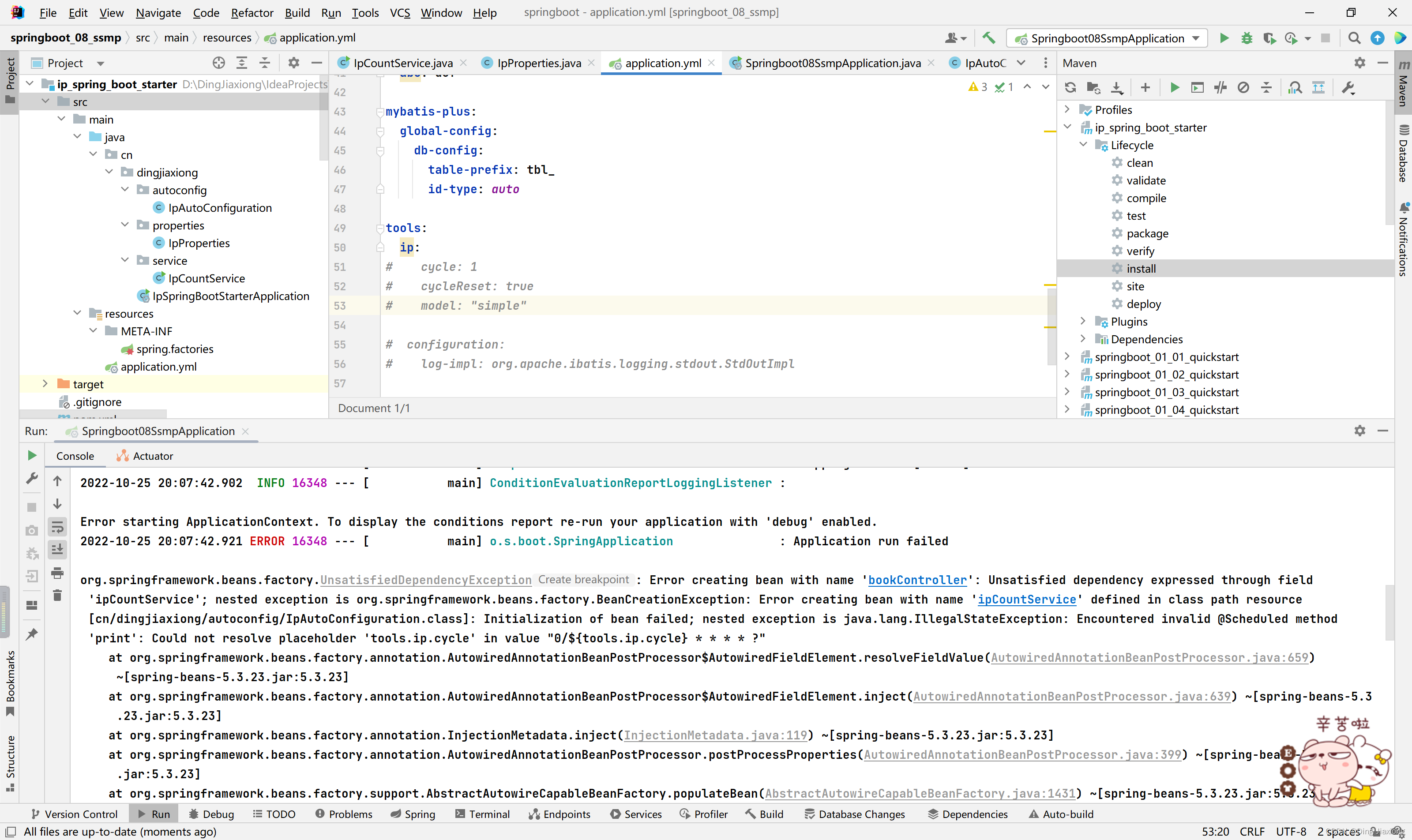
Task: Click the Clear All trash icon in console
Action: click(57, 596)
